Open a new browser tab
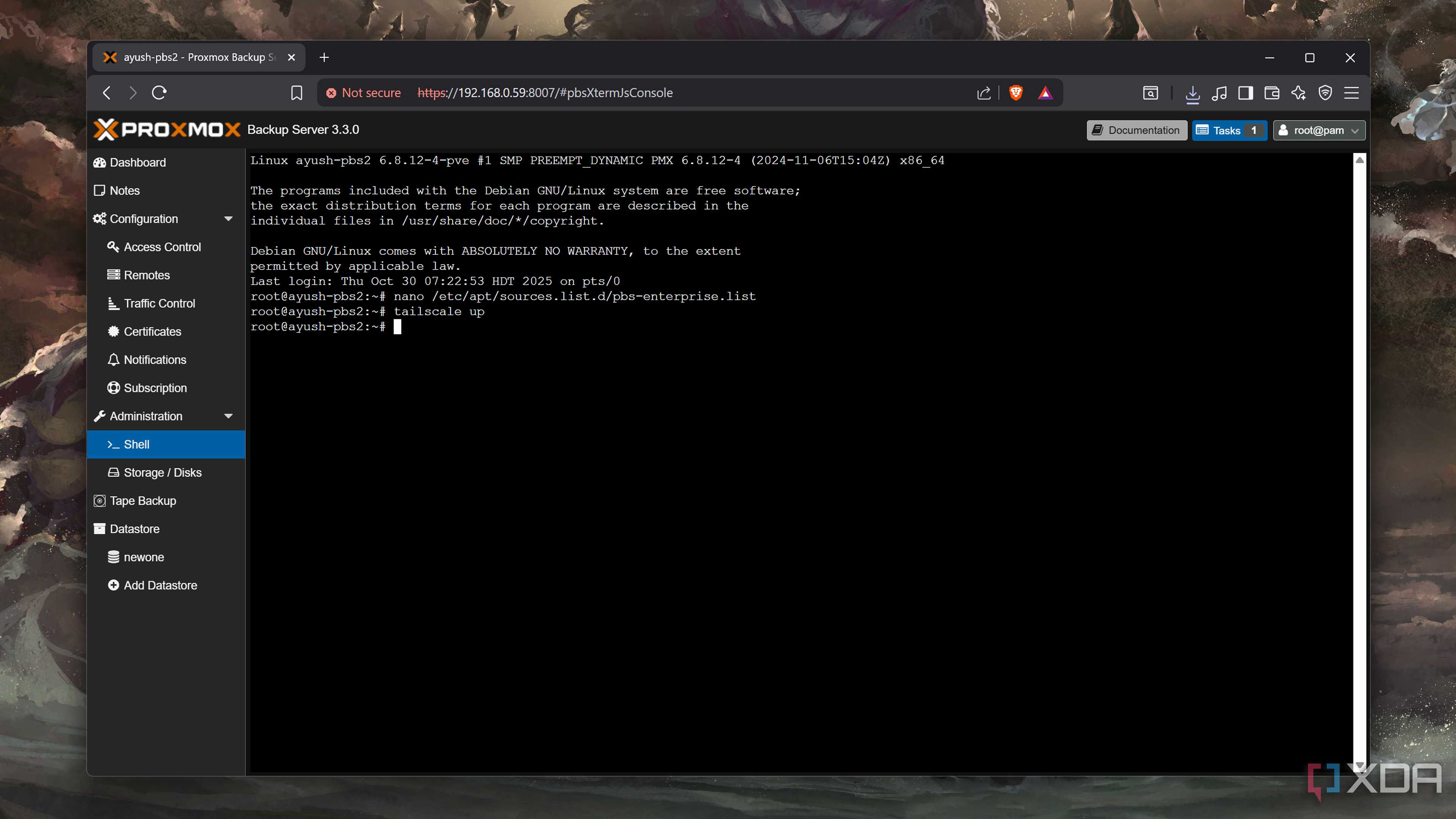1456x819 pixels. pyautogui.click(x=324, y=57)
